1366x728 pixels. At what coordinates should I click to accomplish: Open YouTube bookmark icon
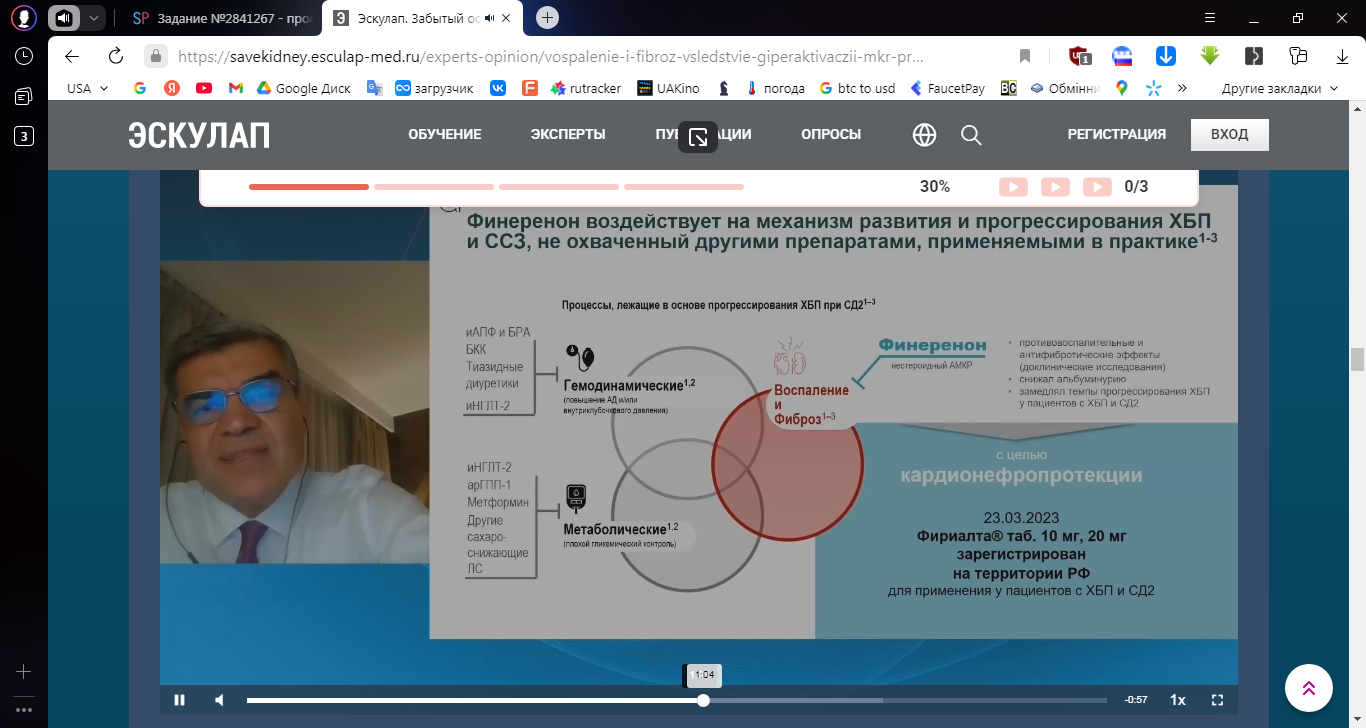[204, 88]
